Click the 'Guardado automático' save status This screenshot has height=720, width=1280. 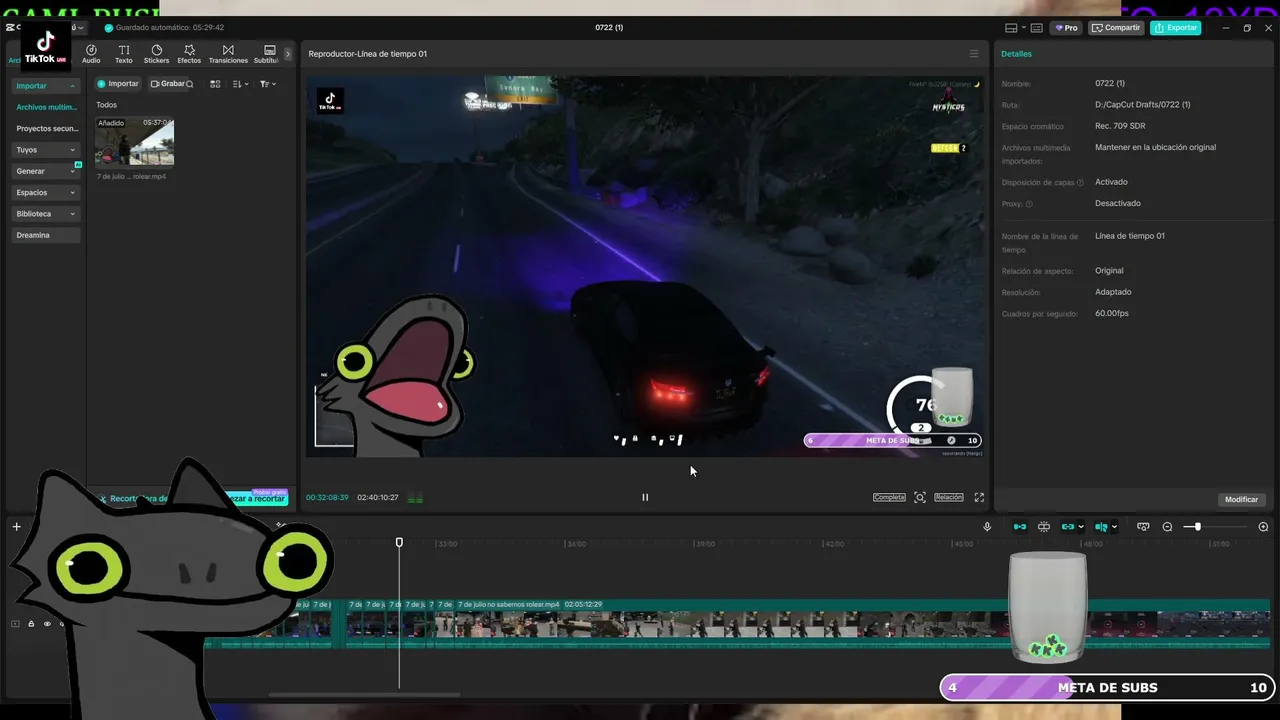point(164,28)
